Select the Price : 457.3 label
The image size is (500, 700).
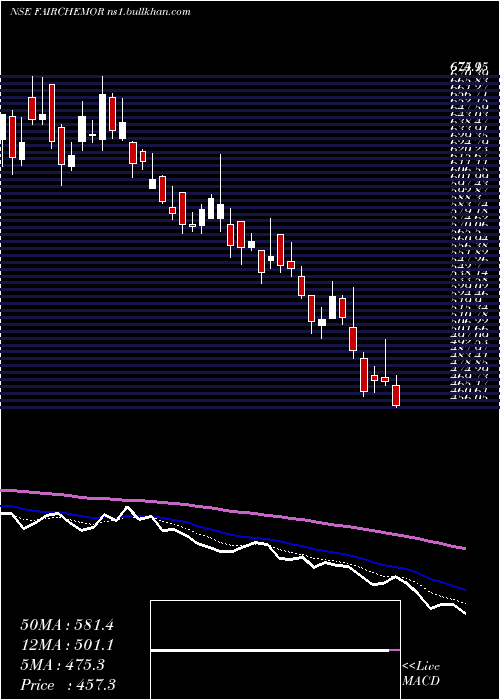coord(68,685)
